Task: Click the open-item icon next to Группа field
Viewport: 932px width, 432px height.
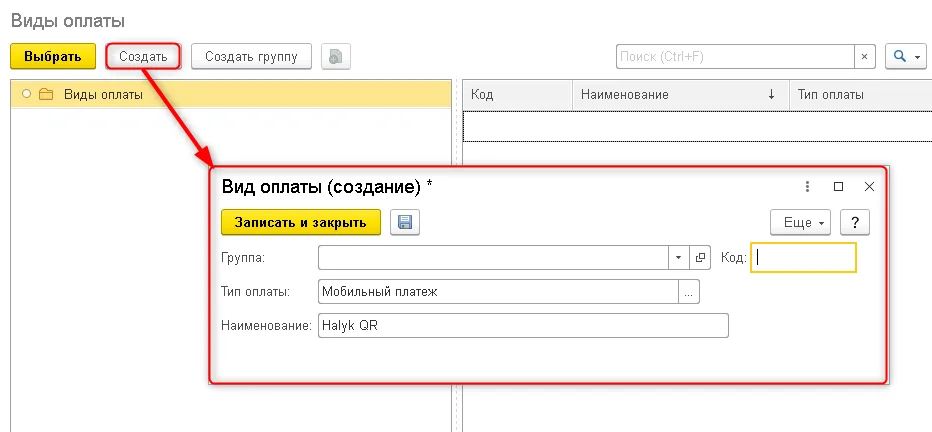Action: [x=700, y=257]
